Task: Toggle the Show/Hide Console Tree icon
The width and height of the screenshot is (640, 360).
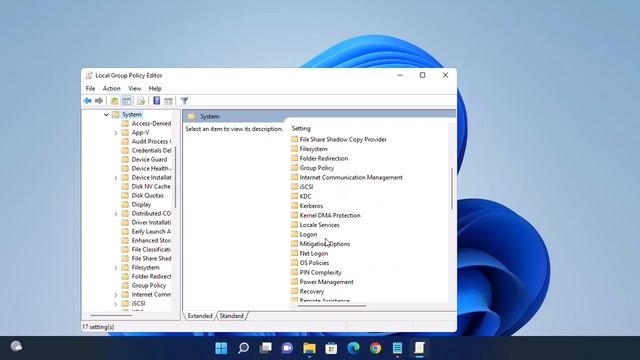Action: (x=127, y=101)
